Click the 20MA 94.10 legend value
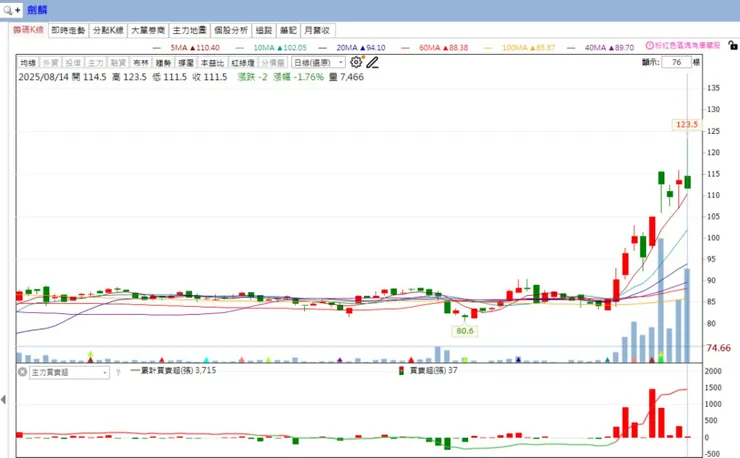 tap(361, 48)
